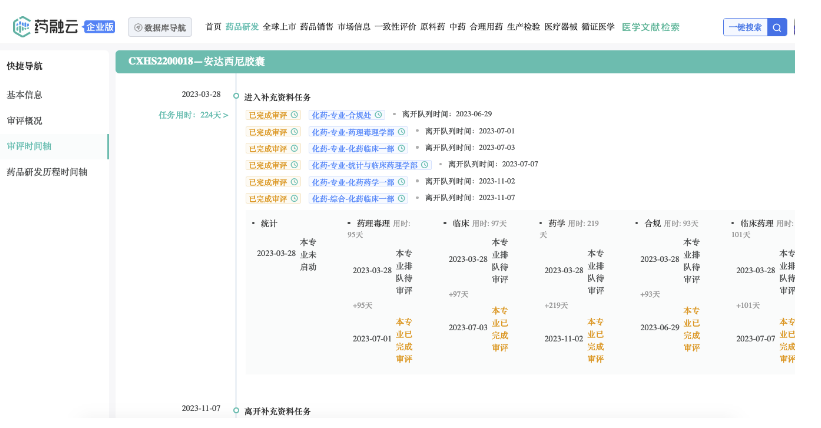Open the 循证医学 menu item
Screen dimensions: 821x428
tap(598, 27)
